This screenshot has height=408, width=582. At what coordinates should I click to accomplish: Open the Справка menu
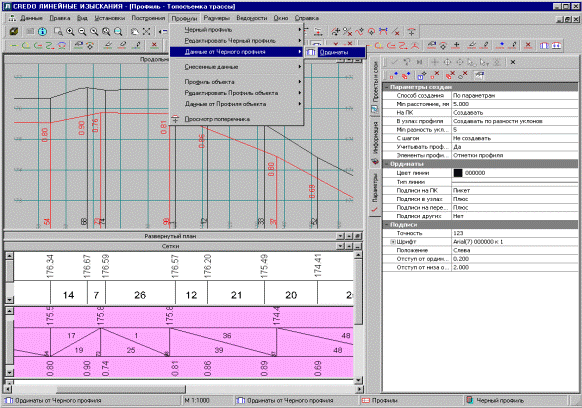tap(307, 18)
